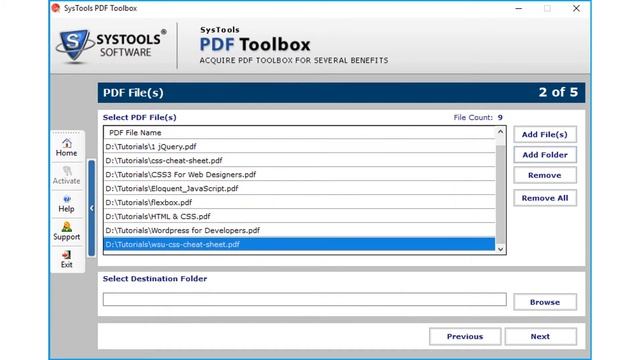Click the Add File(s) button
Screen dimensions: 640x360
coord(545,134)
